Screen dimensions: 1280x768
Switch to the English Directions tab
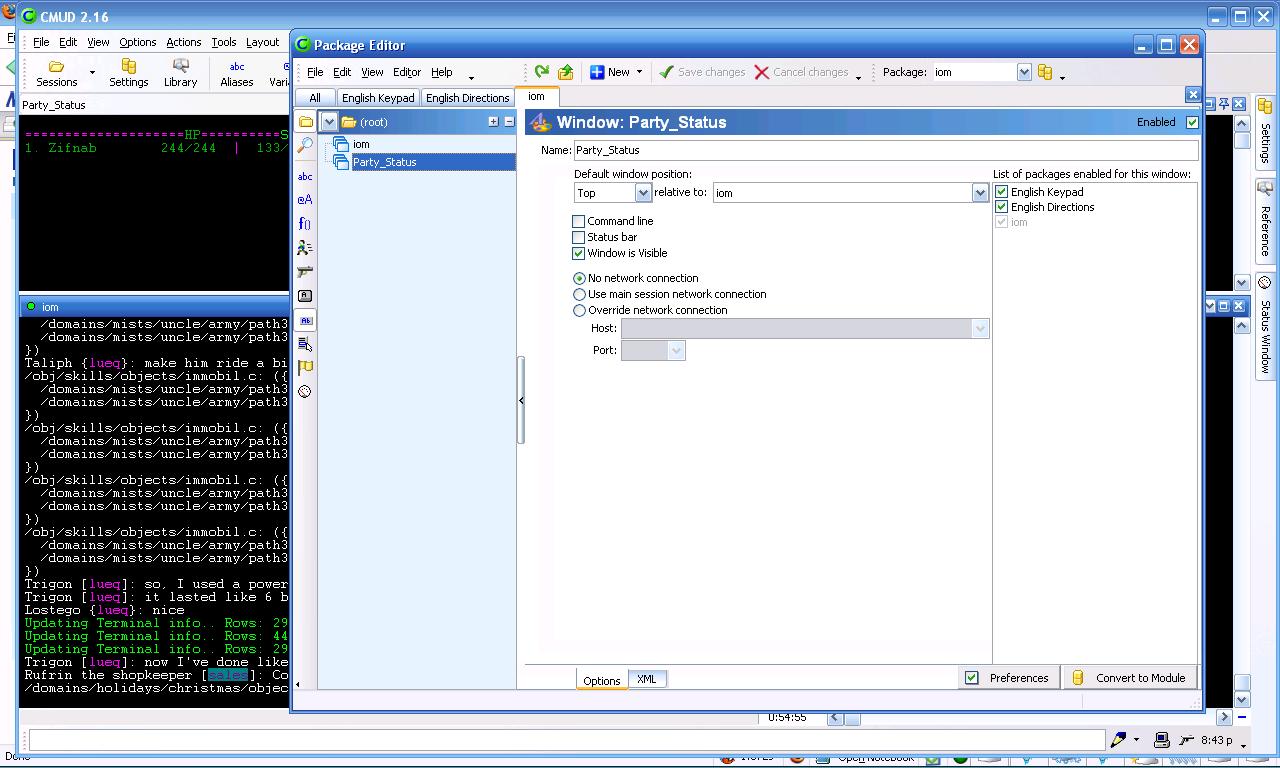point(467,98)
